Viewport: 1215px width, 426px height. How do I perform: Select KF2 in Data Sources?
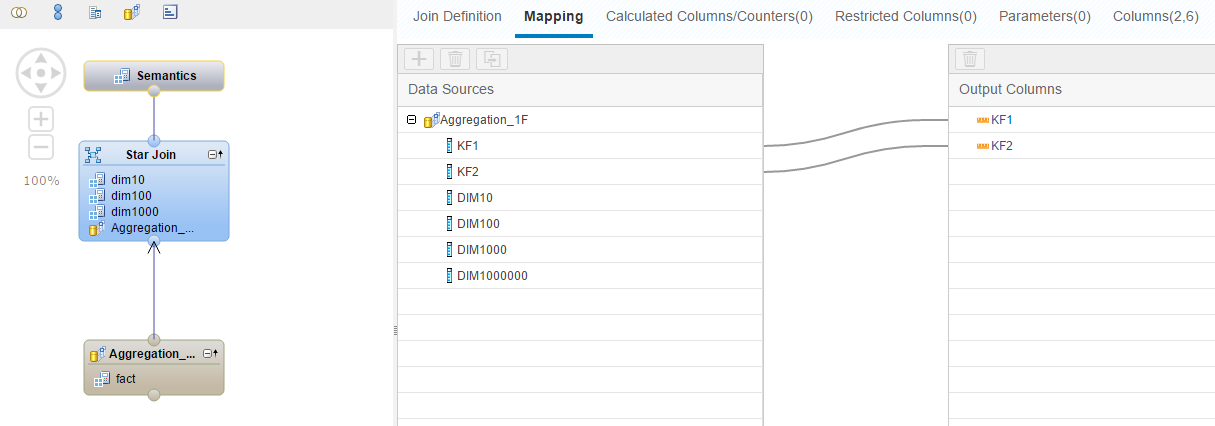[580, 172]
